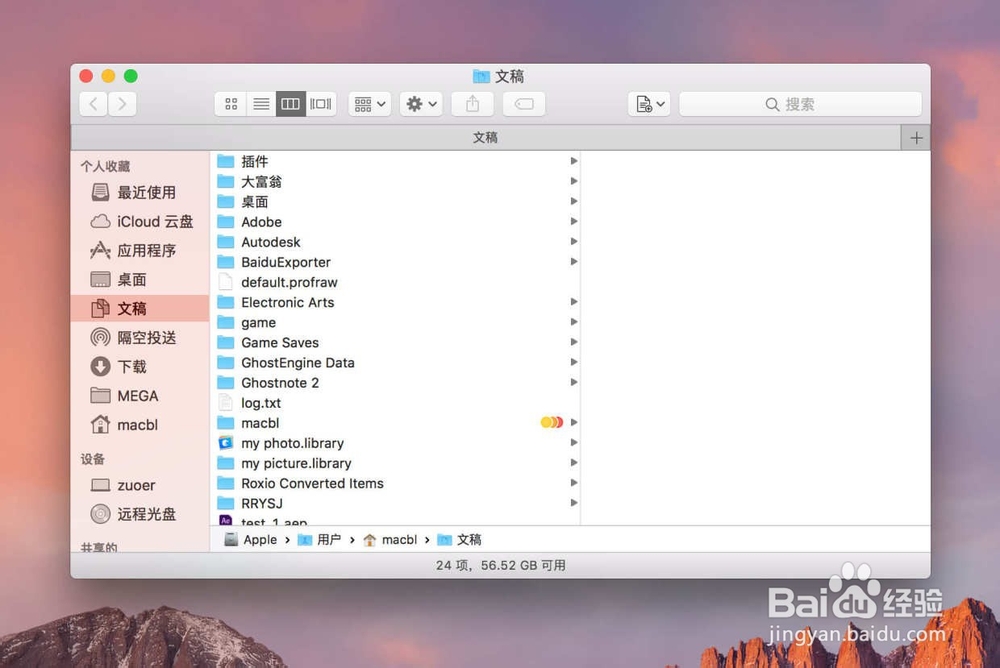Select my photo.library item
1000x668 pixels.
click(x=395, y=443)
